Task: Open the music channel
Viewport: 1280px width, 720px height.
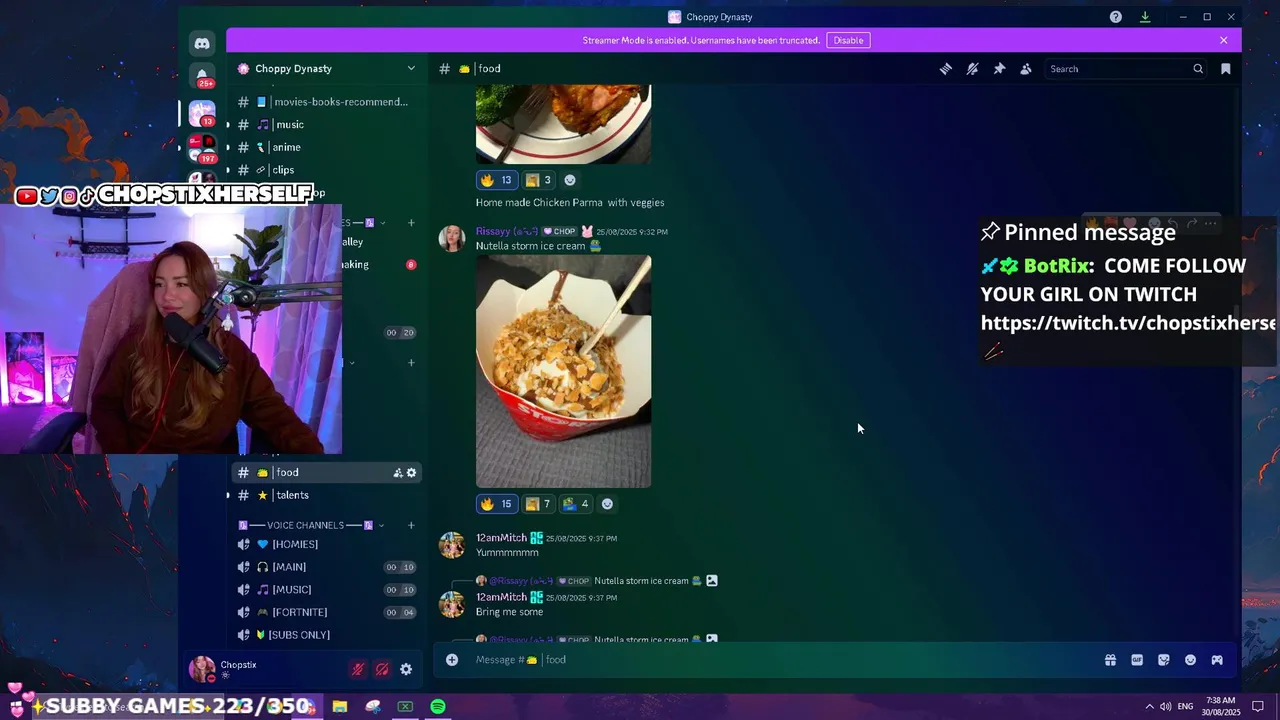Action: click(x=325, y=125)
